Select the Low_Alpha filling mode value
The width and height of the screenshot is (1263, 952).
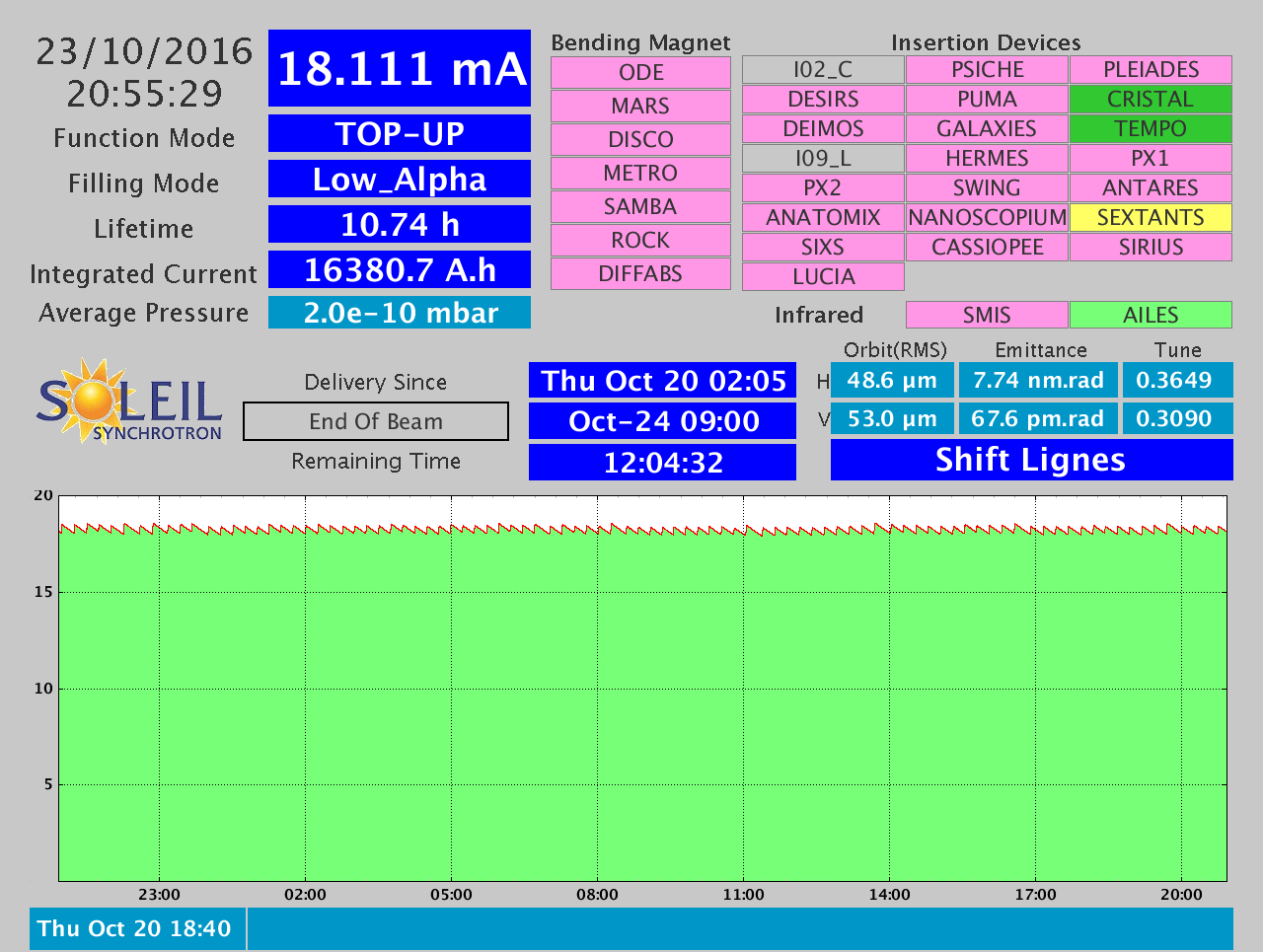coord(400,179)
